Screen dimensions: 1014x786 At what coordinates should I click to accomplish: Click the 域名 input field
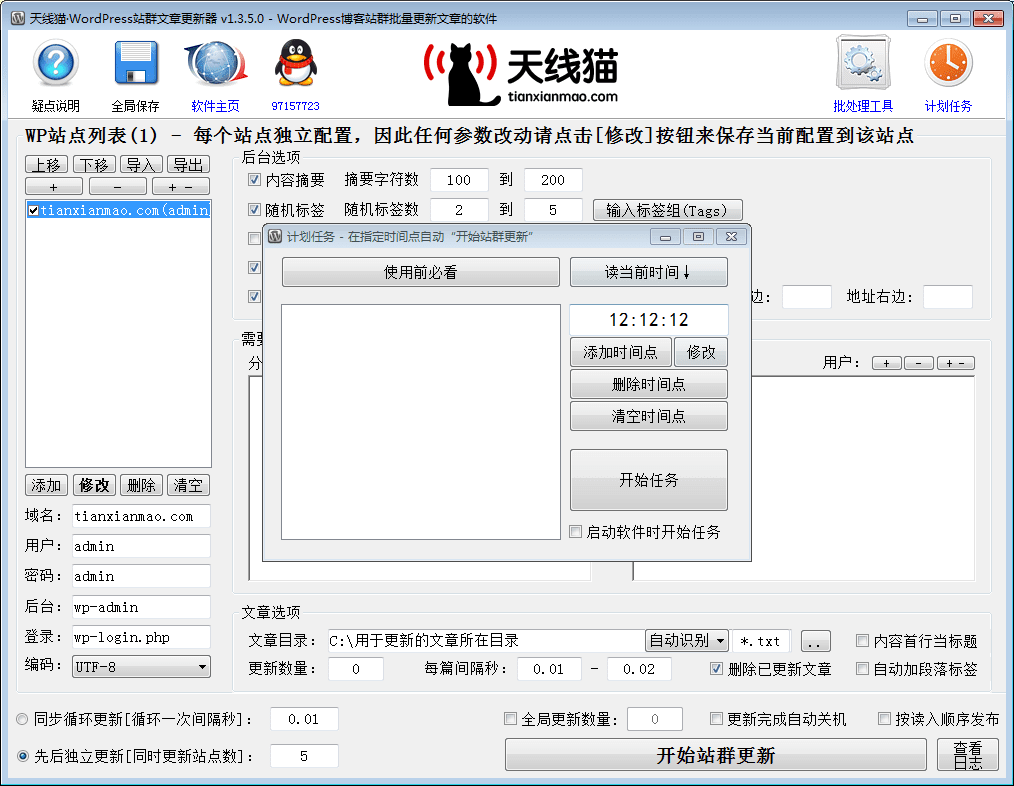[x=141, y=516]
